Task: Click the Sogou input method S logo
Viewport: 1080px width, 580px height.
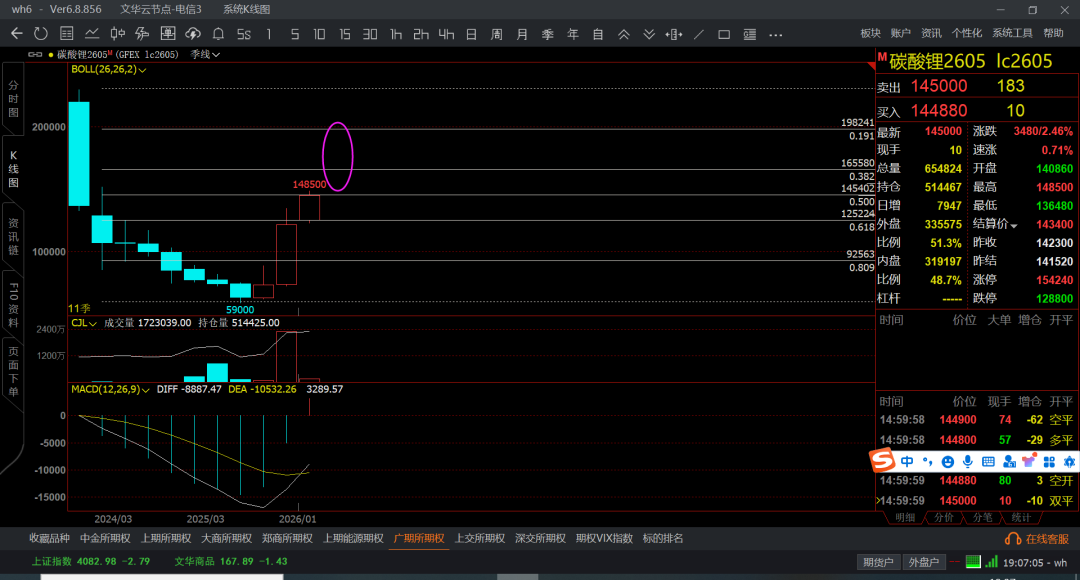Action: pyautogui.click(x=882, y=461)
